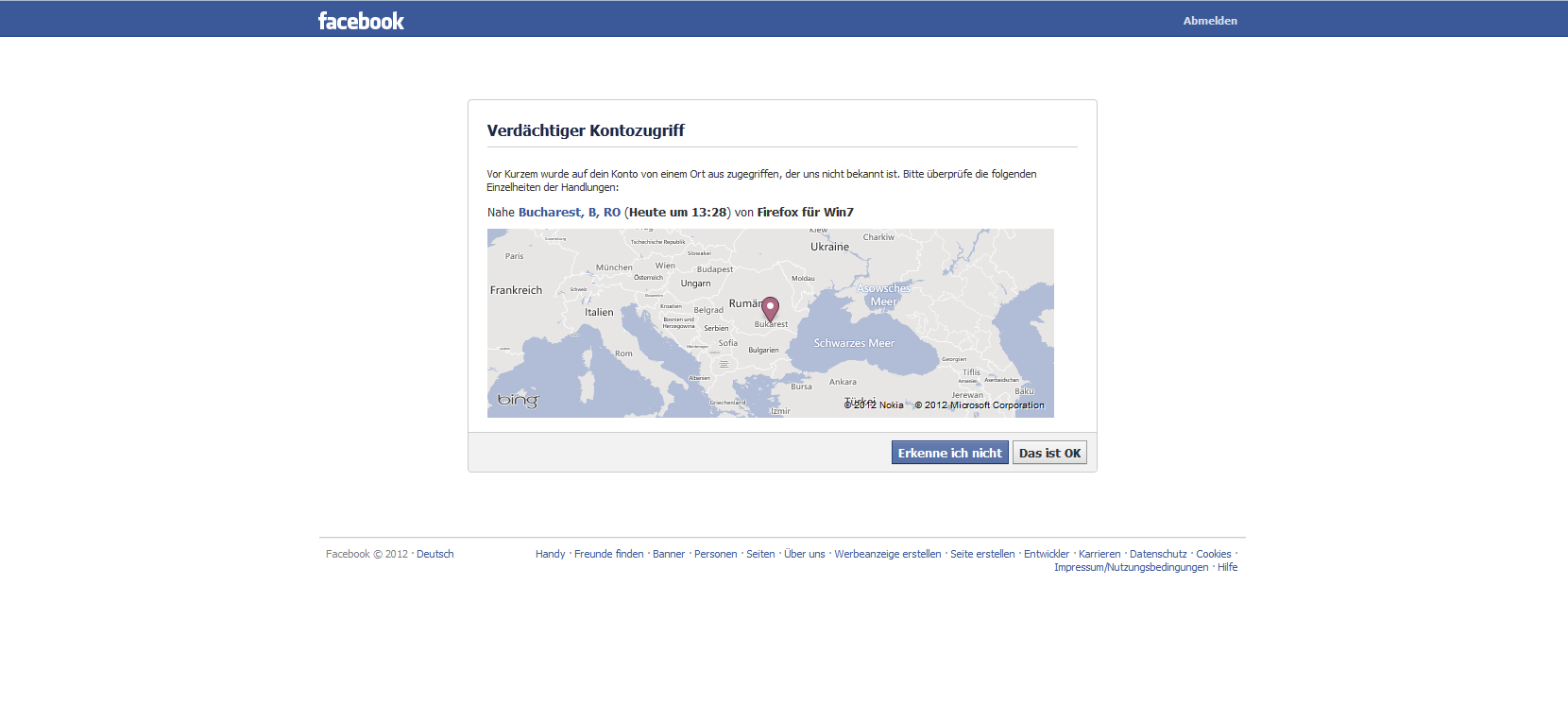
Task: Open the Entwickler footer link
Action: click(1047, 554)
